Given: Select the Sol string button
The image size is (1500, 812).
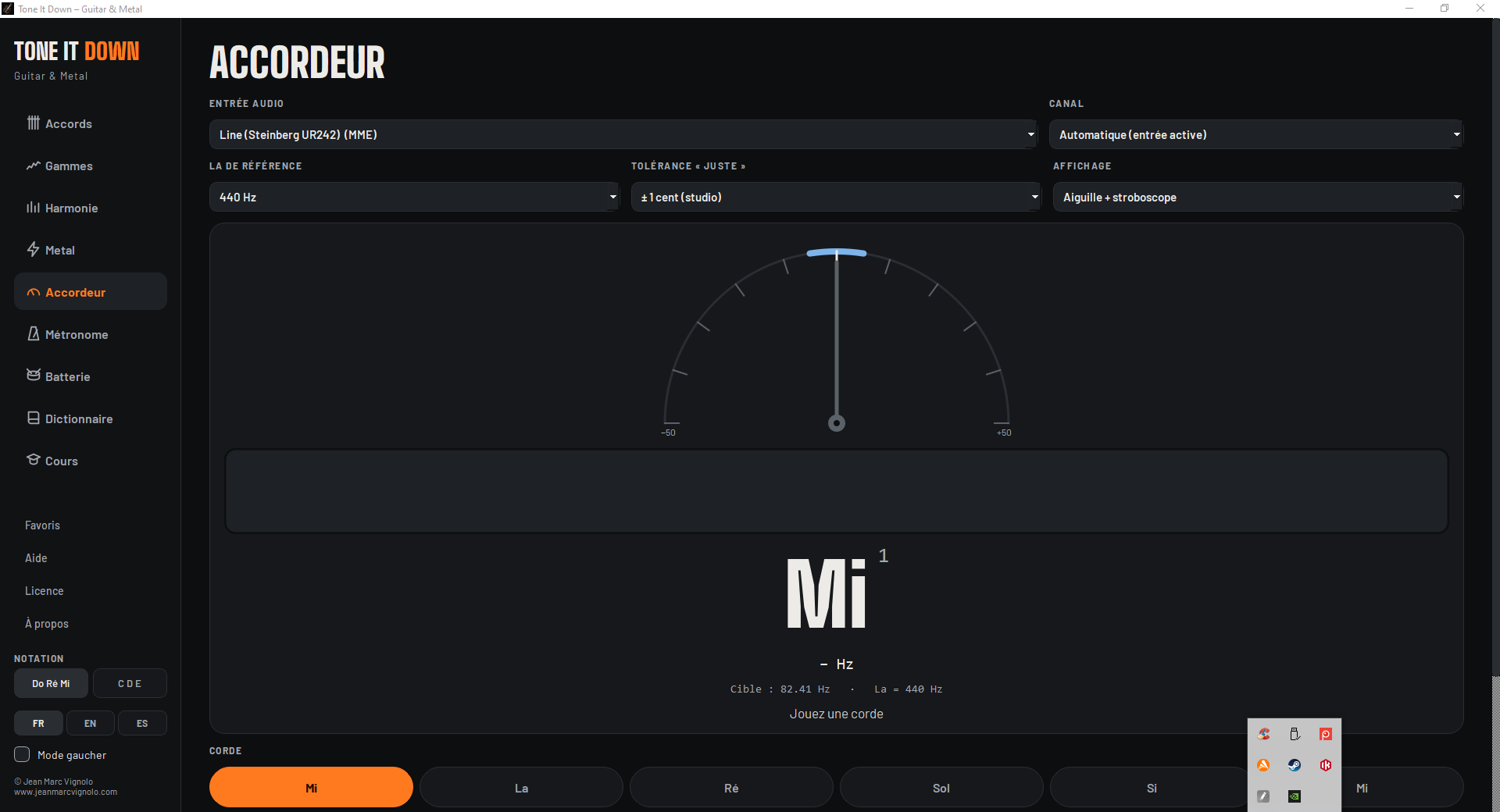Looking at the screenshot, I should pos(941,787).
